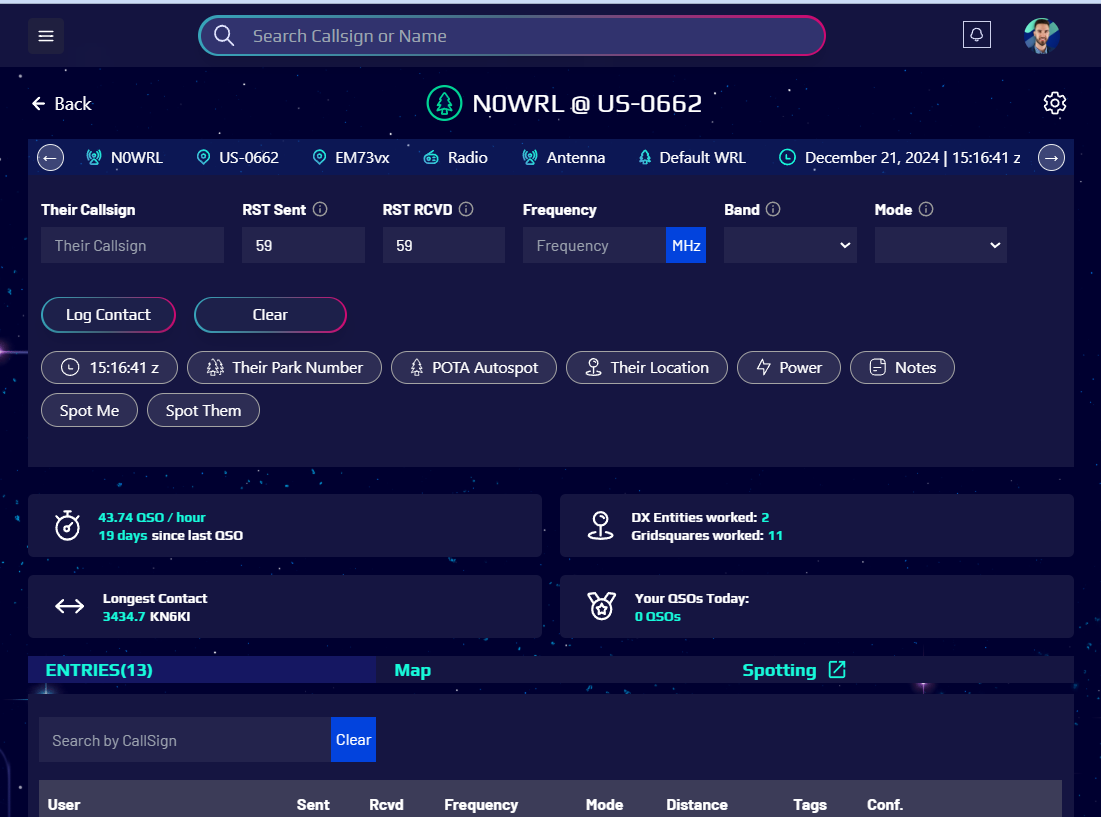Click the Frequency column header
Viewport: 1101px width, 817px height.
pos(481,804)
